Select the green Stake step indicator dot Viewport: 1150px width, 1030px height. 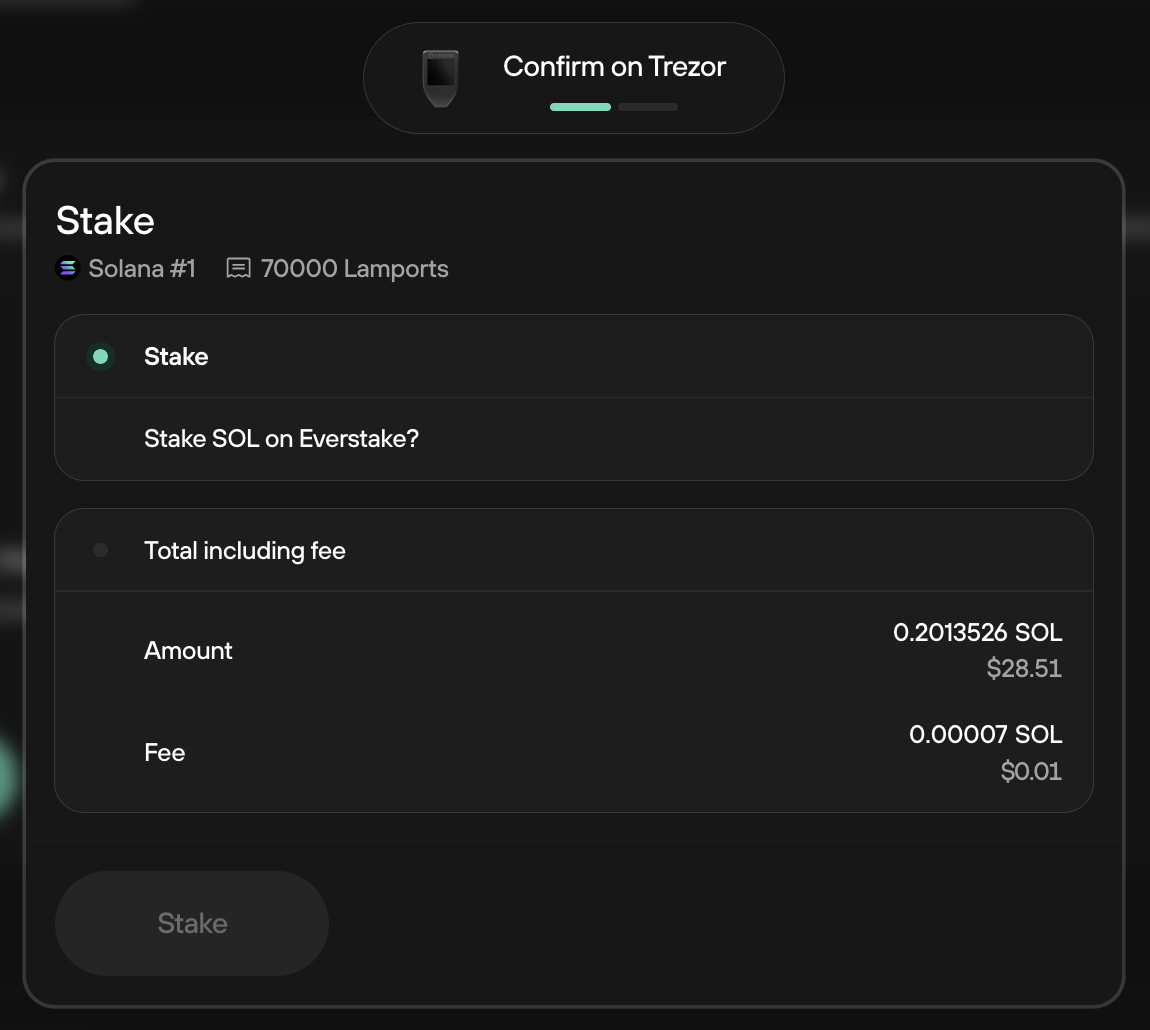tap(100, 357)
